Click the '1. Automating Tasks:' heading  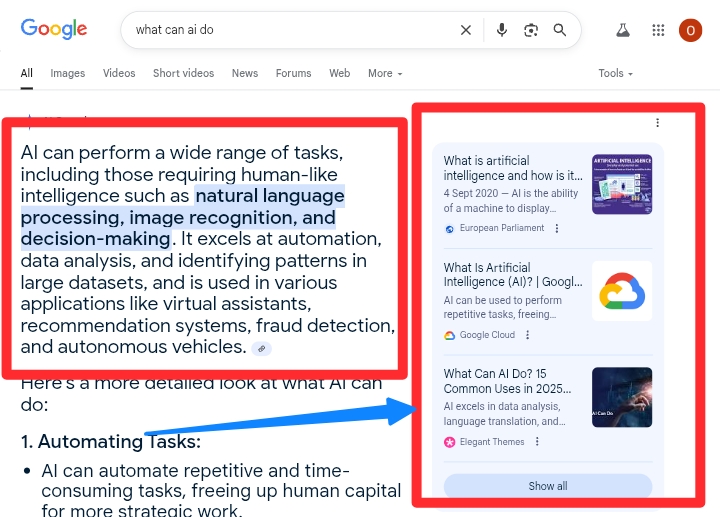coord(111,442)
